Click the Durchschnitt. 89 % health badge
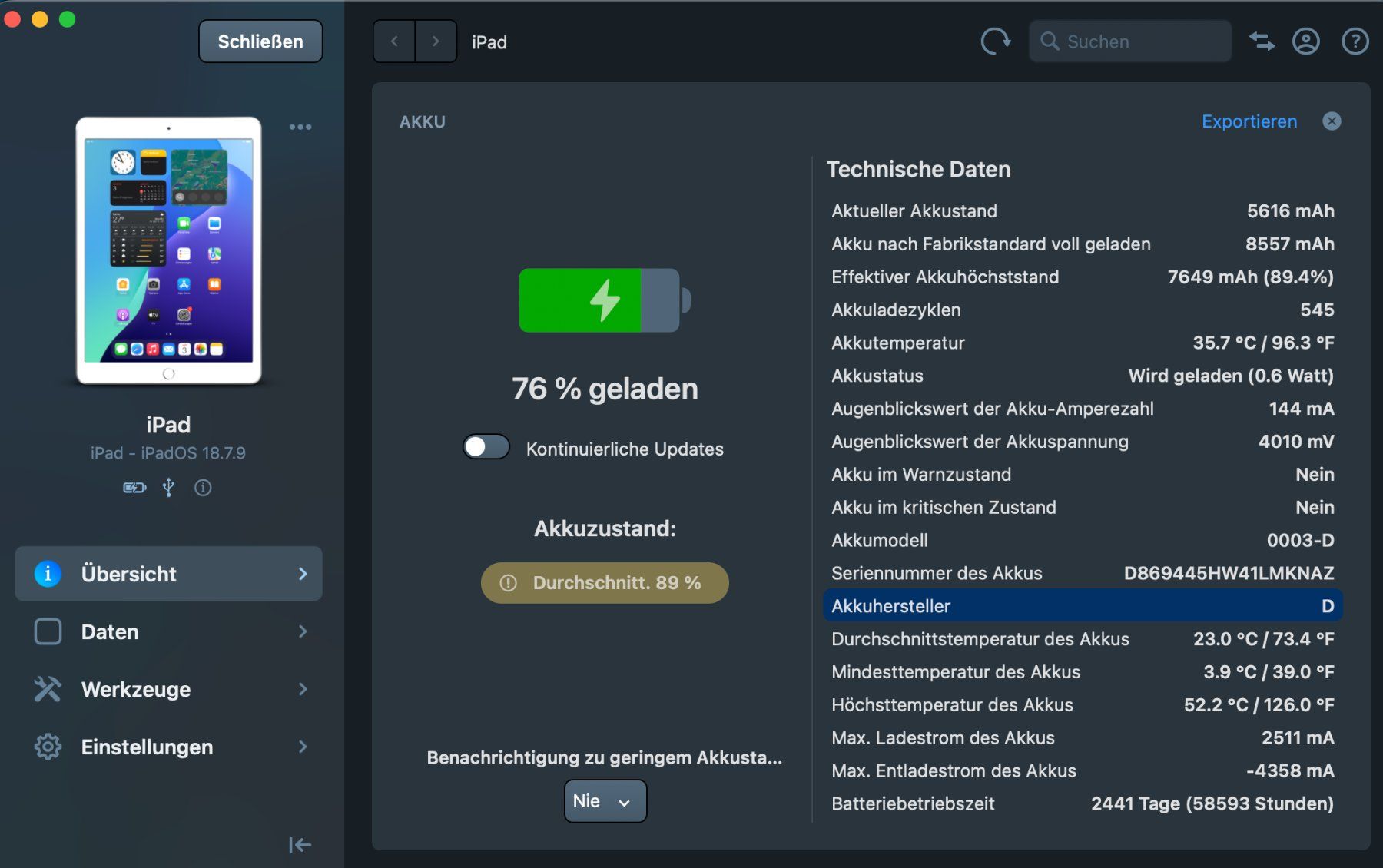 coord(605,583)
